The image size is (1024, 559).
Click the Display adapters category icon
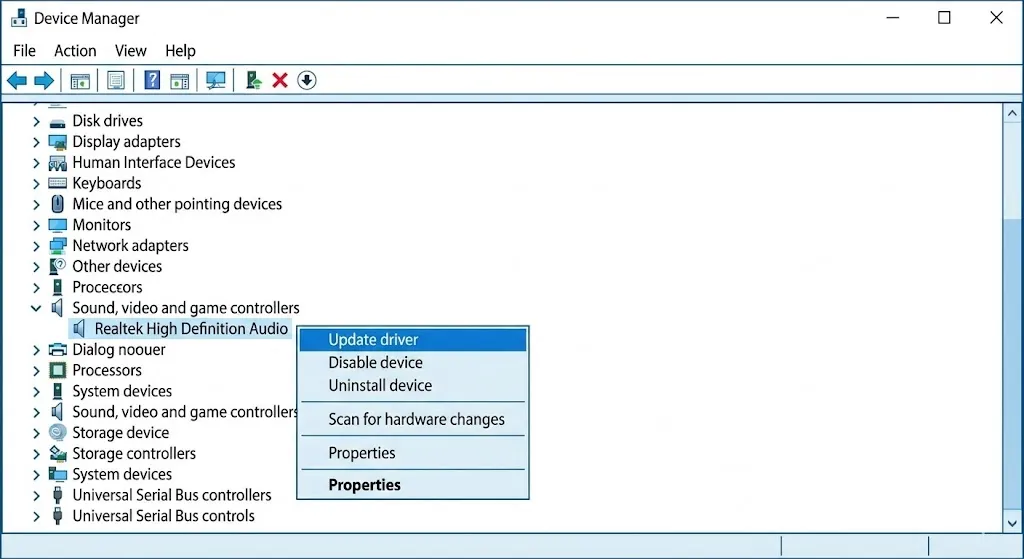(57, 142)
